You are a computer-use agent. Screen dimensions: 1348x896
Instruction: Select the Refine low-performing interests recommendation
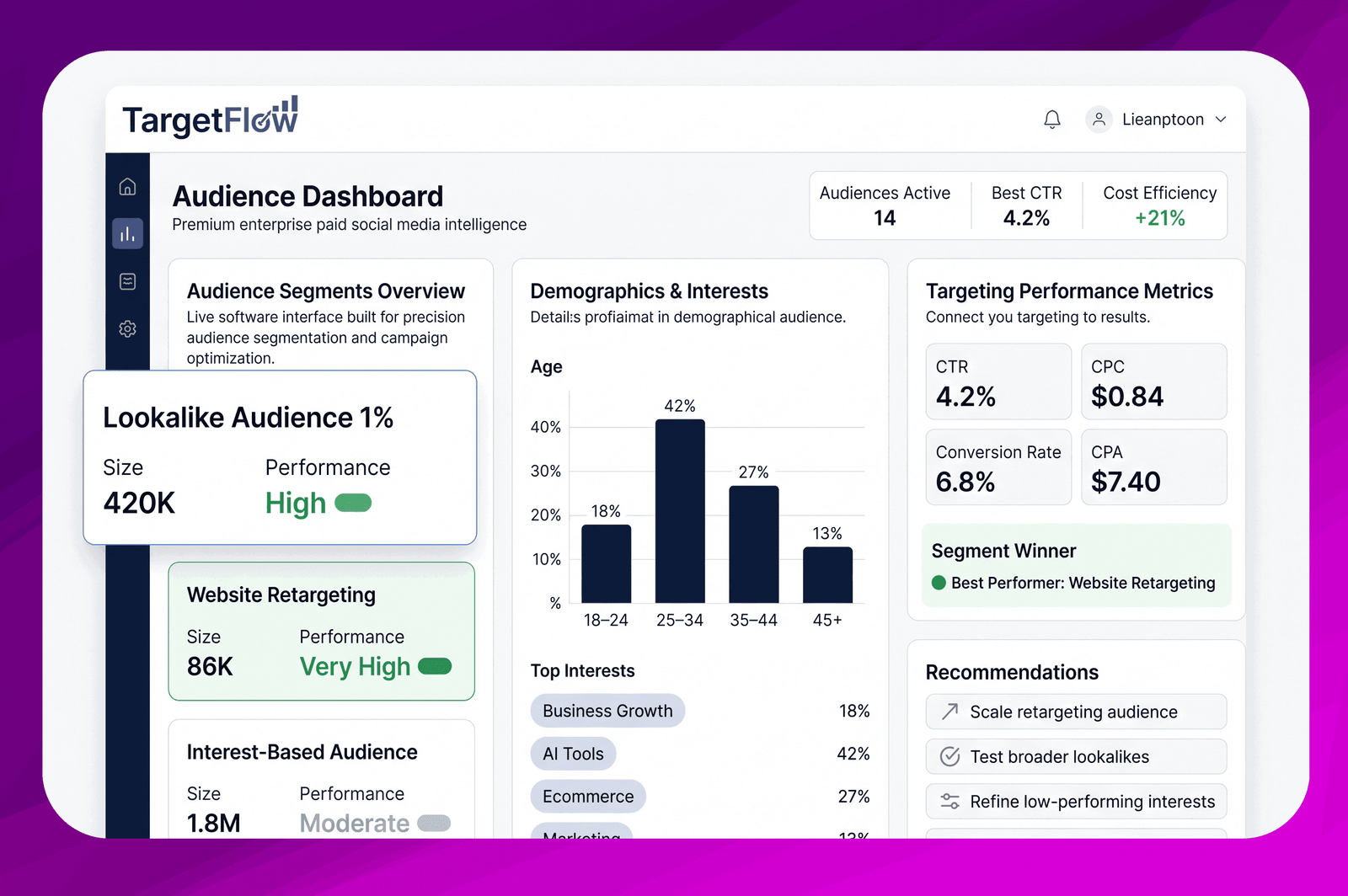pyautogui.click(x=1076, y=801)
